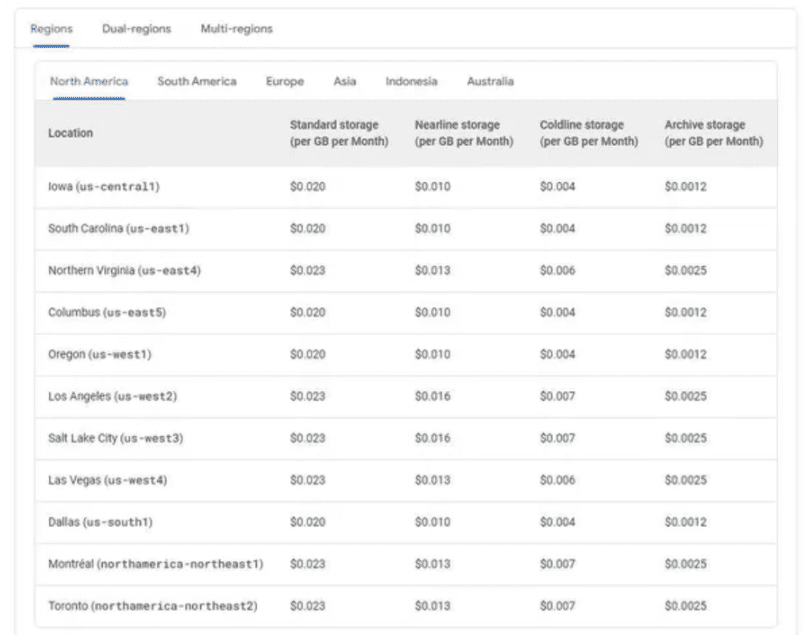
Task: Click Northern Virginia (us-east4) location
Action: click(125, 271)
